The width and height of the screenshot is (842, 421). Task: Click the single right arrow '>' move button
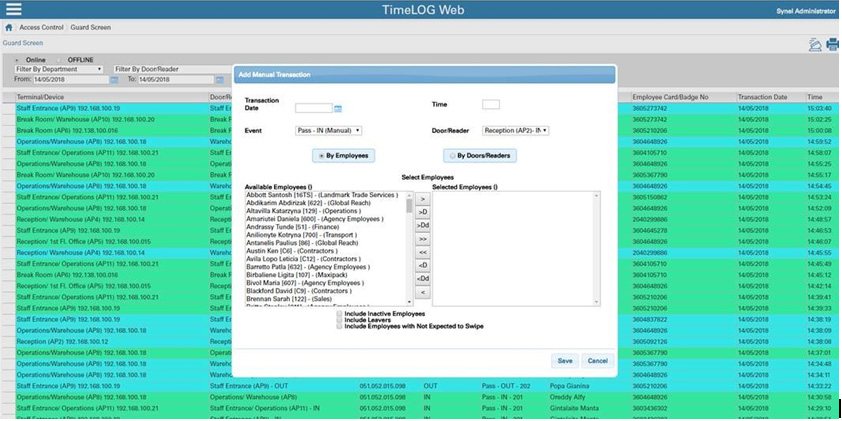click(x=422, y=199)
